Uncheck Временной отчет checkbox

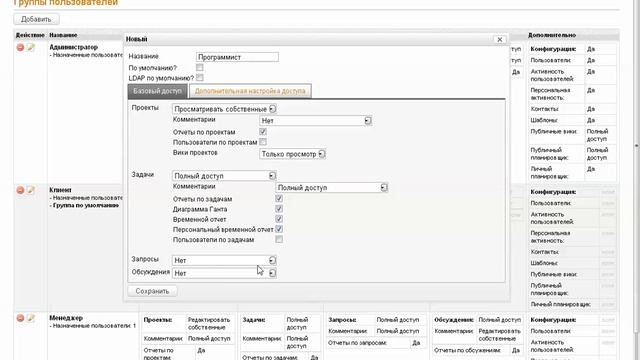[279, 219]
